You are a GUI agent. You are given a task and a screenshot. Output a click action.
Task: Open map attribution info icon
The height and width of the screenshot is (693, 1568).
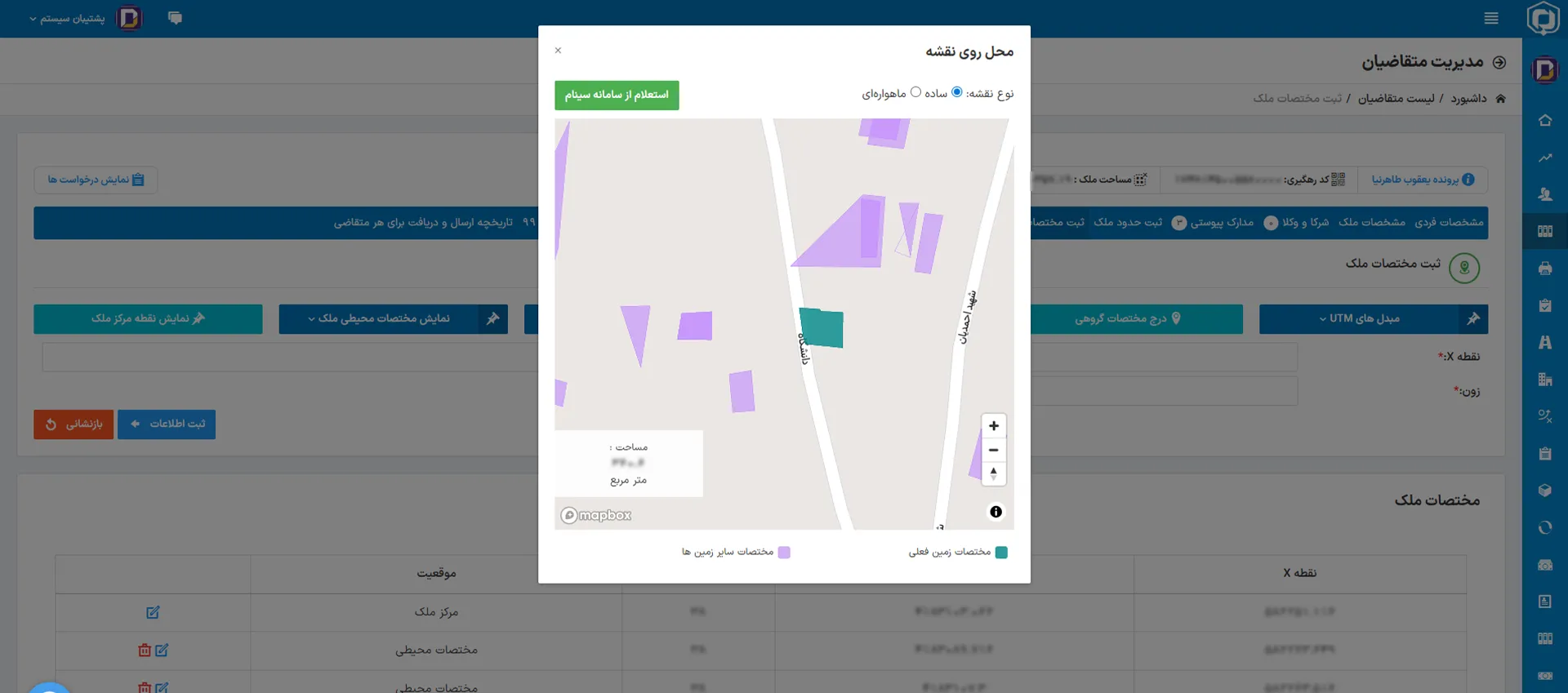[x=996, y=512]
